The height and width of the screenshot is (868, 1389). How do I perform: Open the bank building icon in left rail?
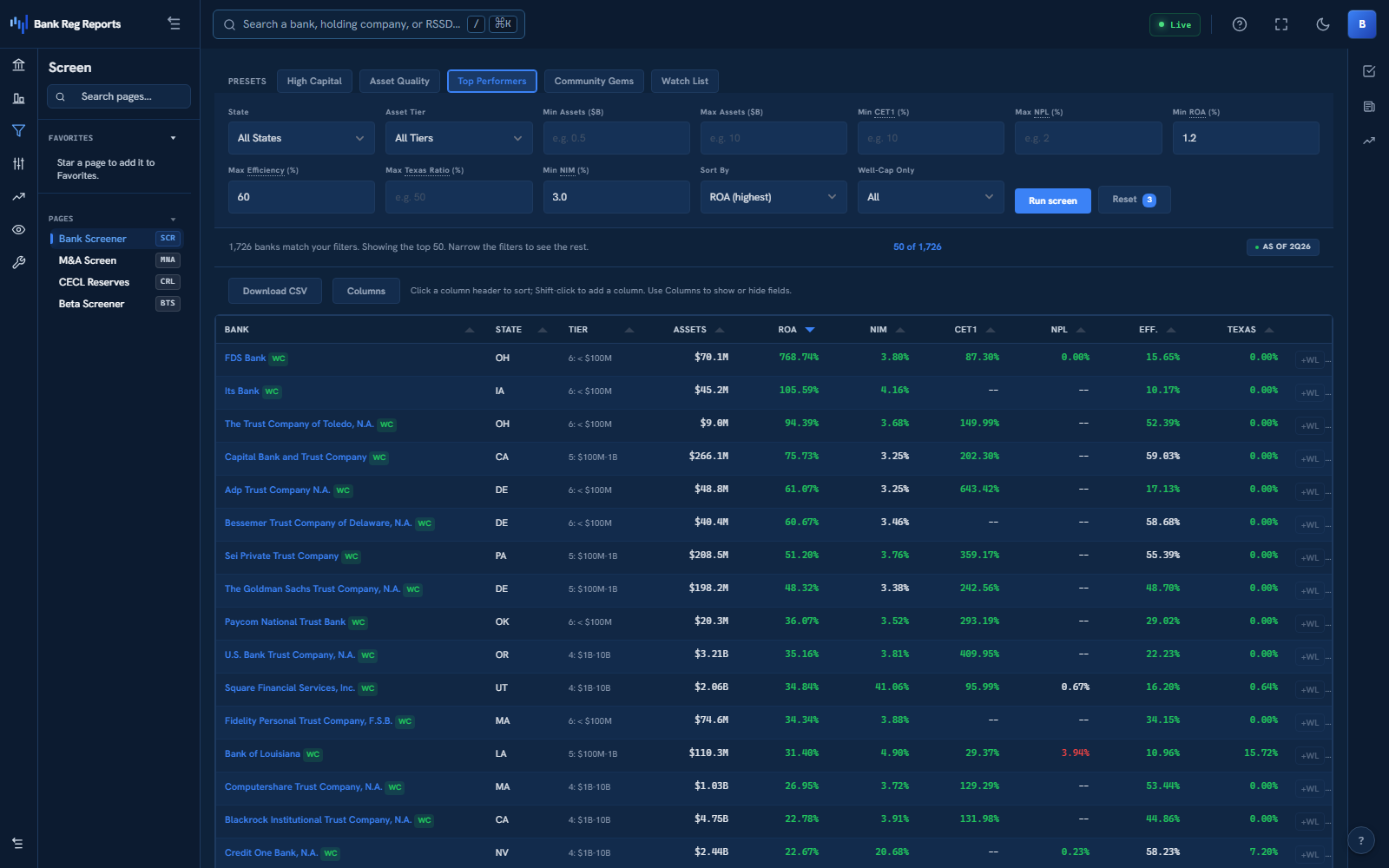[x=18, y=65]
